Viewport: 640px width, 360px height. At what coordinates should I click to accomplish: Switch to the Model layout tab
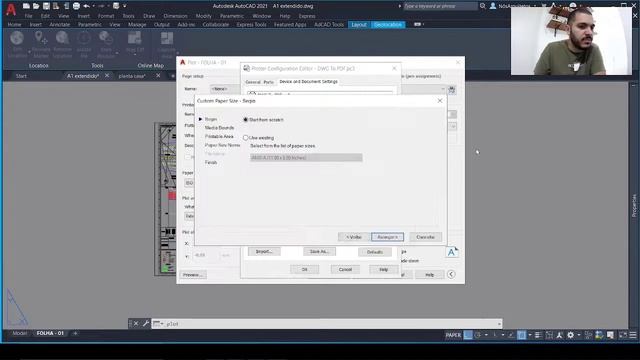coord(19,333)
